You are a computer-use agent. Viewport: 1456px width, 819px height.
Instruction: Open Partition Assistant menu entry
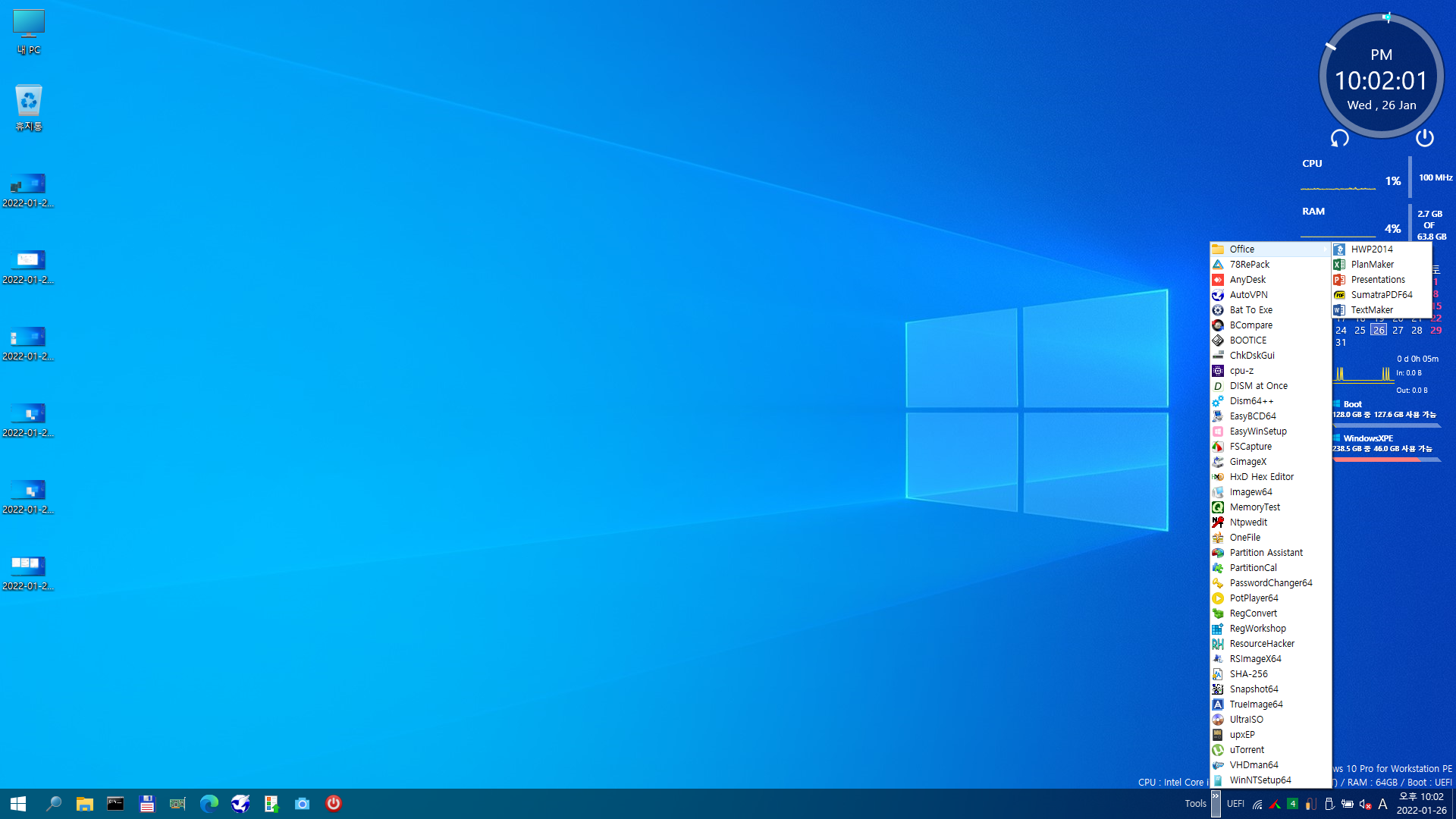(x=1270, y=553)
